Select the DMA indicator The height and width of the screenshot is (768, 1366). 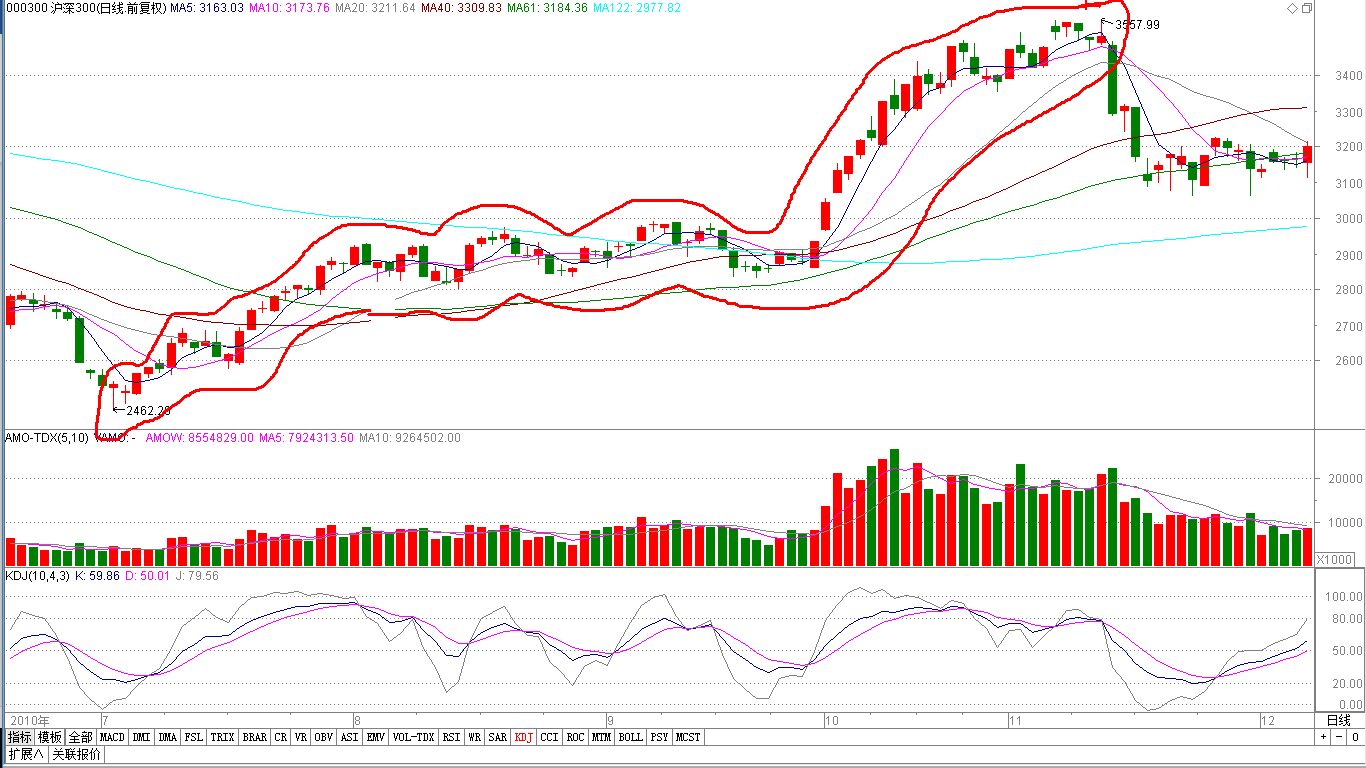[168, 737]
